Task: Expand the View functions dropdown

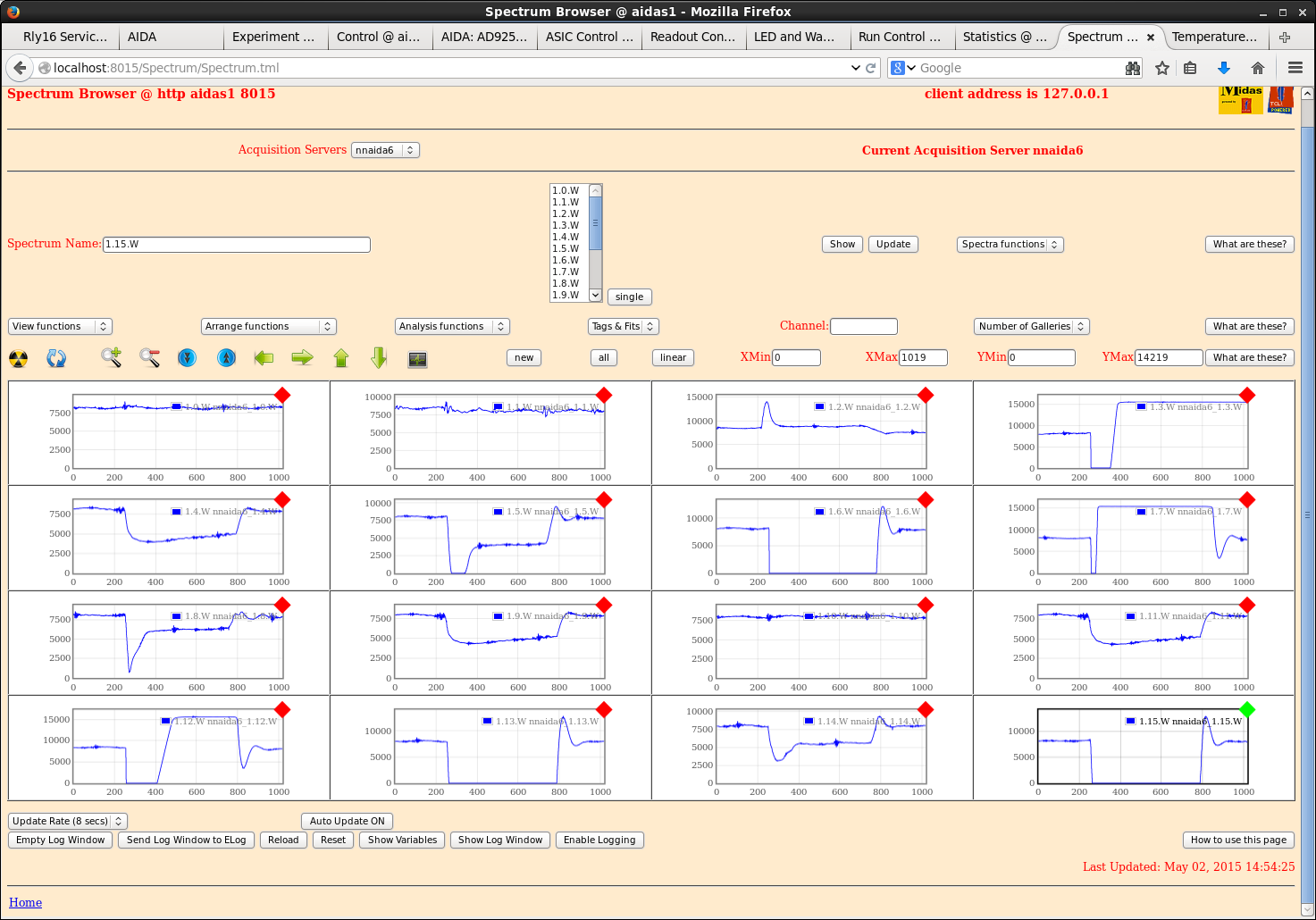Action: point(60,326)
